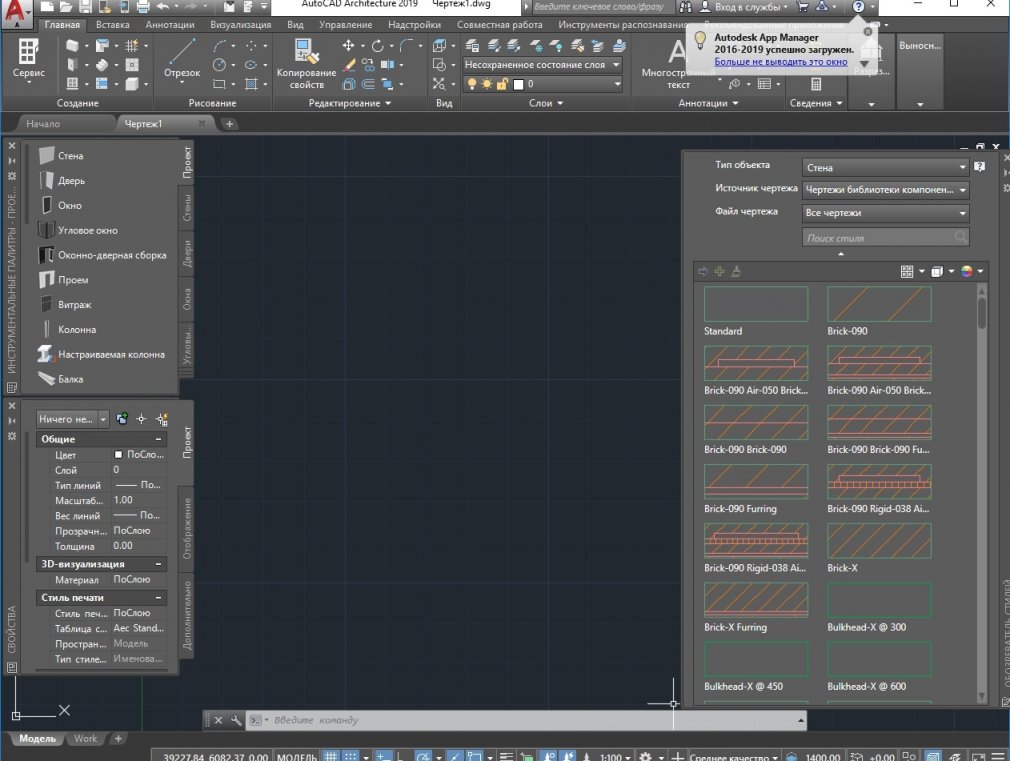This screenshot has height=761, width=1010.
Task: Expand the Файл чертежа dropdown
Action: tap(885, 213)
